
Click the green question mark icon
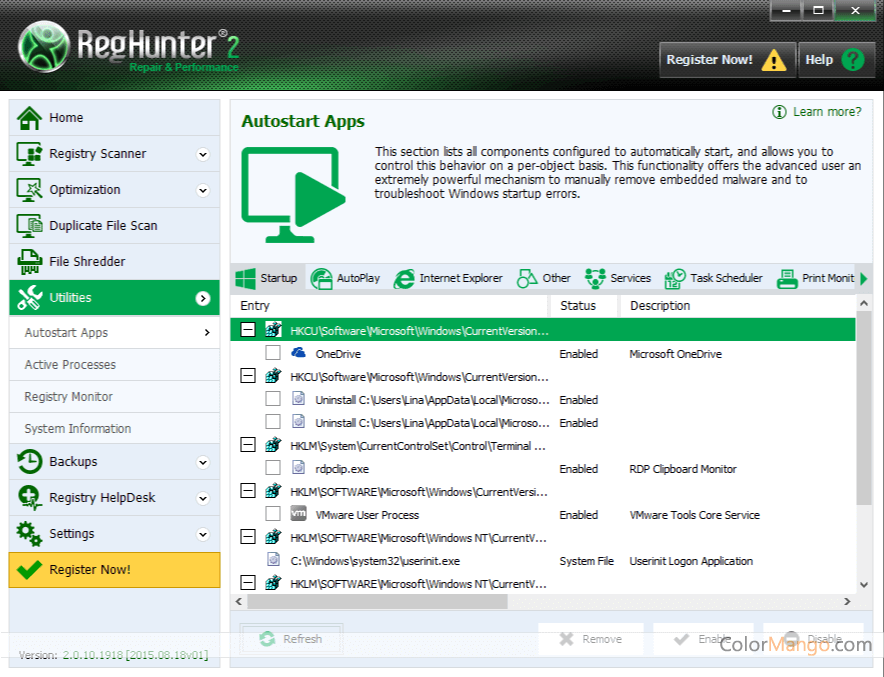pos(852,59)
